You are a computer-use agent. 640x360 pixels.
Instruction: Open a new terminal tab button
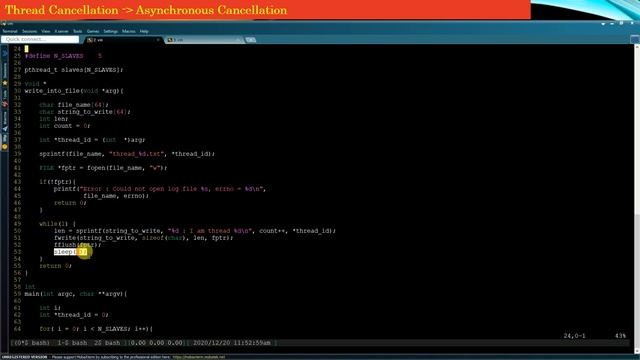pos(251,40)
